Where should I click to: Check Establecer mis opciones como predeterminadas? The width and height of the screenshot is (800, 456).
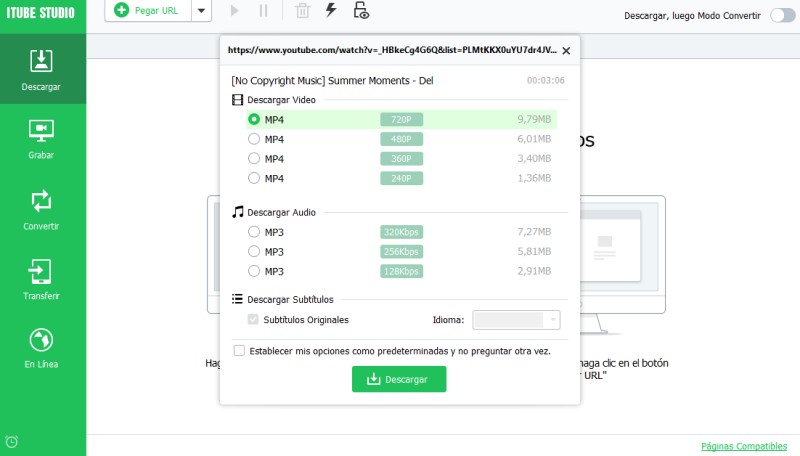(239, 350)
